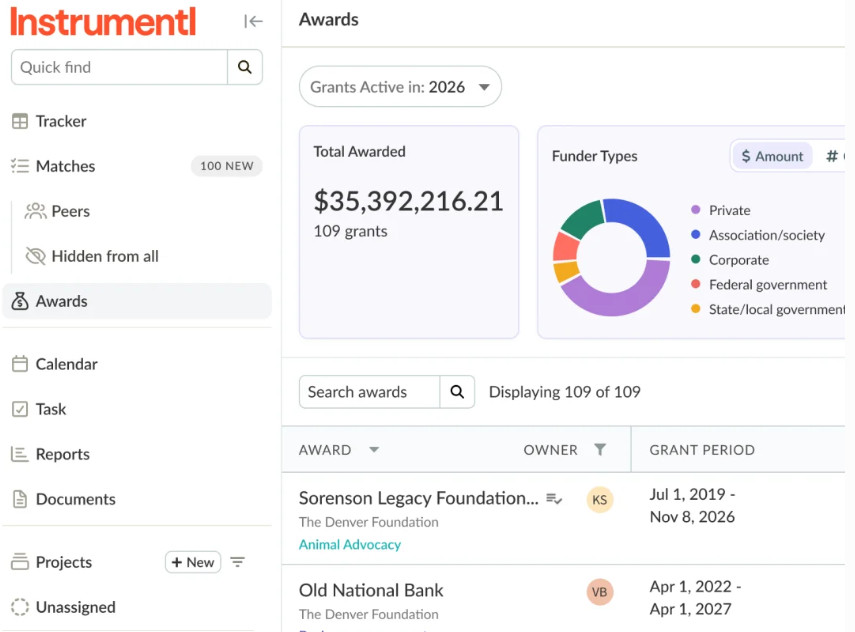Open the Grants Active in 2026 dropdown
The height and width of the screenshot is (632, 855).
pos(400,87)
